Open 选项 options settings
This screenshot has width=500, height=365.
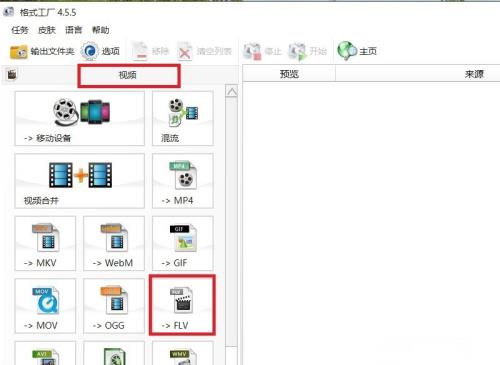point(101,51)
